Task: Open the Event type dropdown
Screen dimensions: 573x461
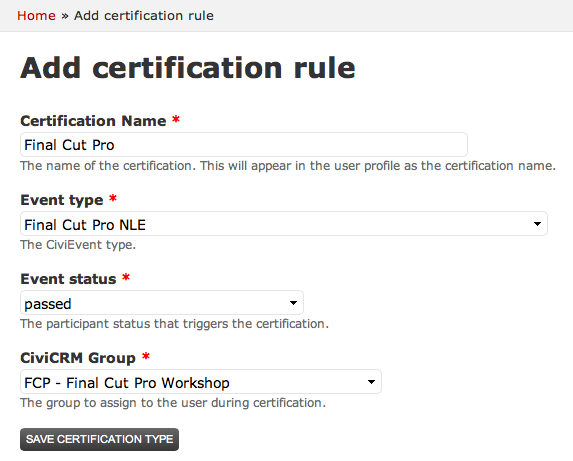Action: [284, 224]
